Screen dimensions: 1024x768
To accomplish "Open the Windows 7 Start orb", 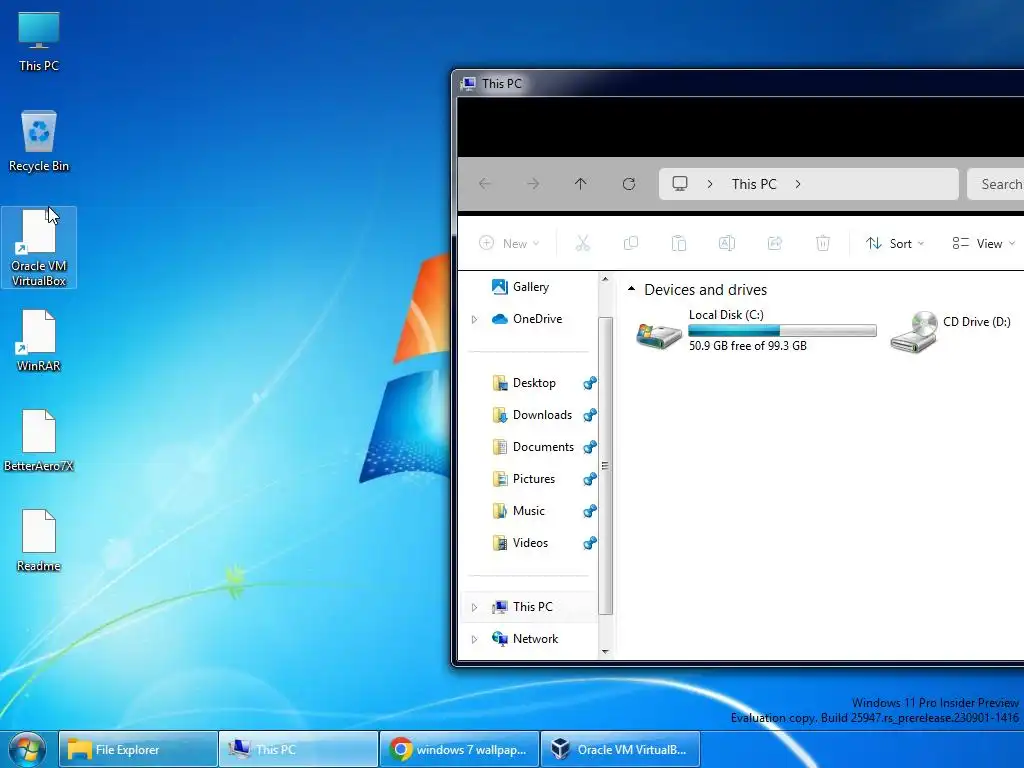I will tap(27, 750).
